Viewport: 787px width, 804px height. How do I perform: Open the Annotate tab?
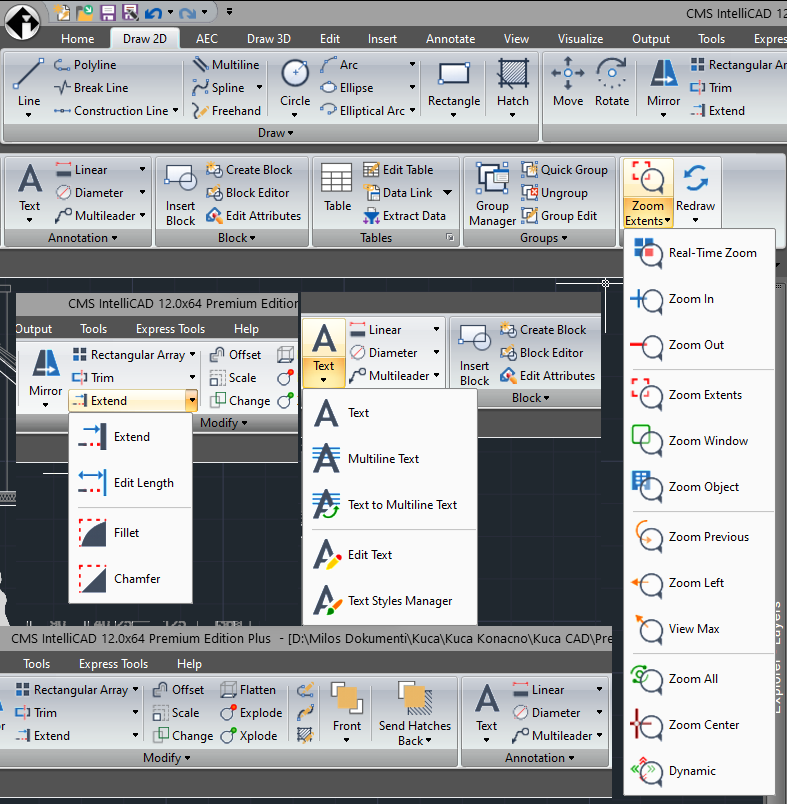coord(450,39)
